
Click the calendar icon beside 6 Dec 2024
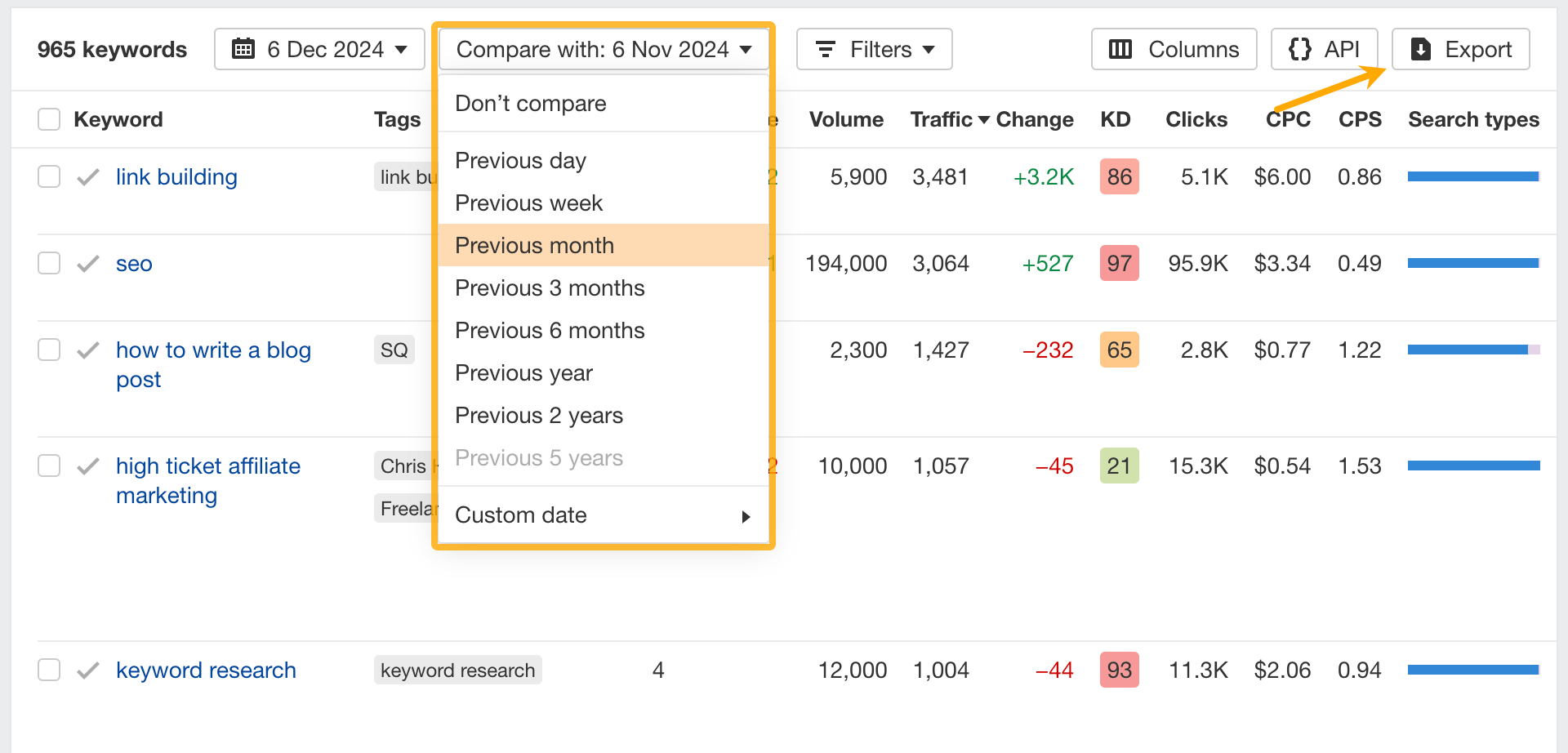243,49
